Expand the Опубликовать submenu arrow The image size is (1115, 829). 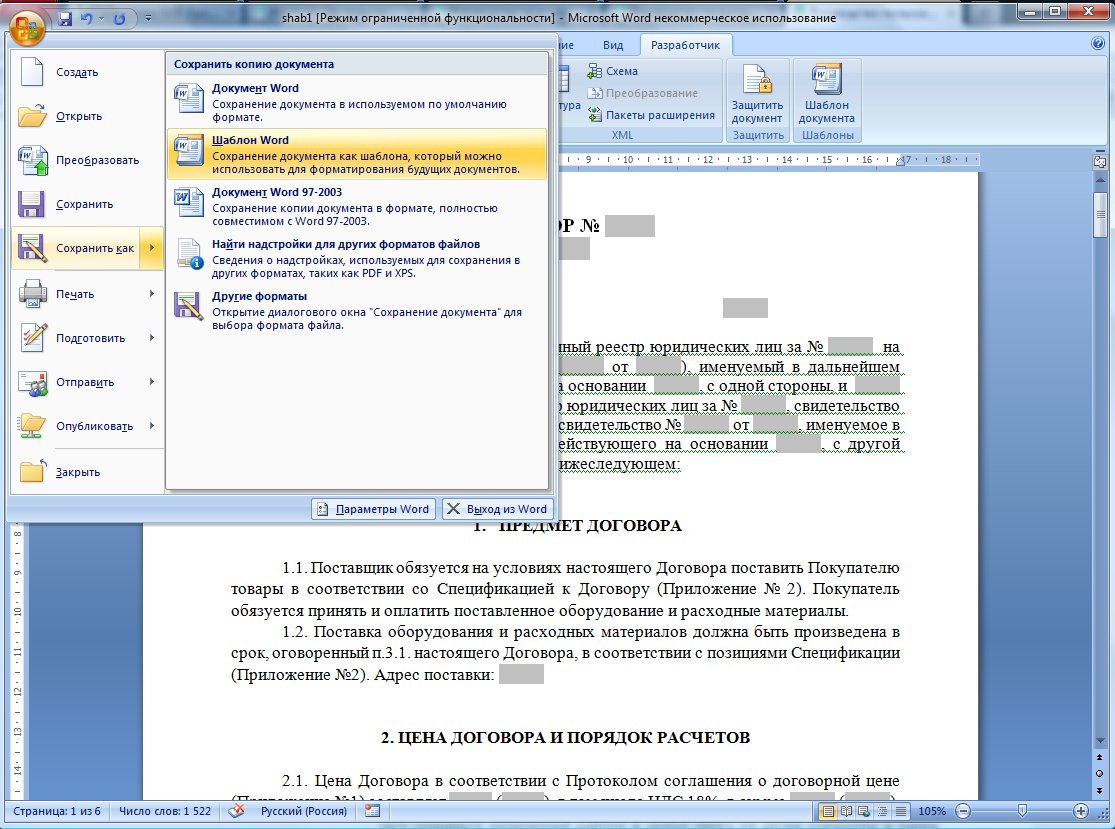pos(151,426)
